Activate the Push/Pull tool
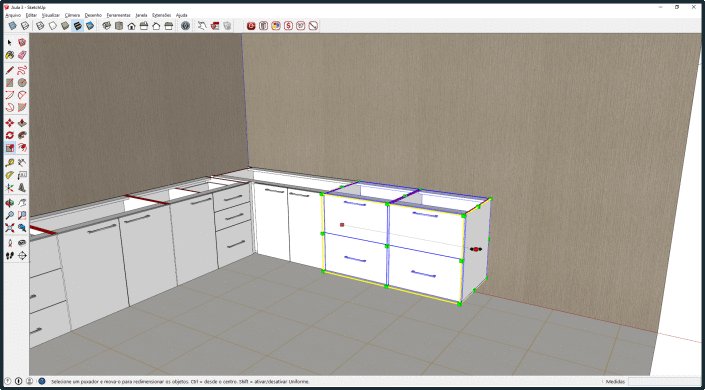The height and width of the screenshot is (390, 705). click(x=22, y=123)
